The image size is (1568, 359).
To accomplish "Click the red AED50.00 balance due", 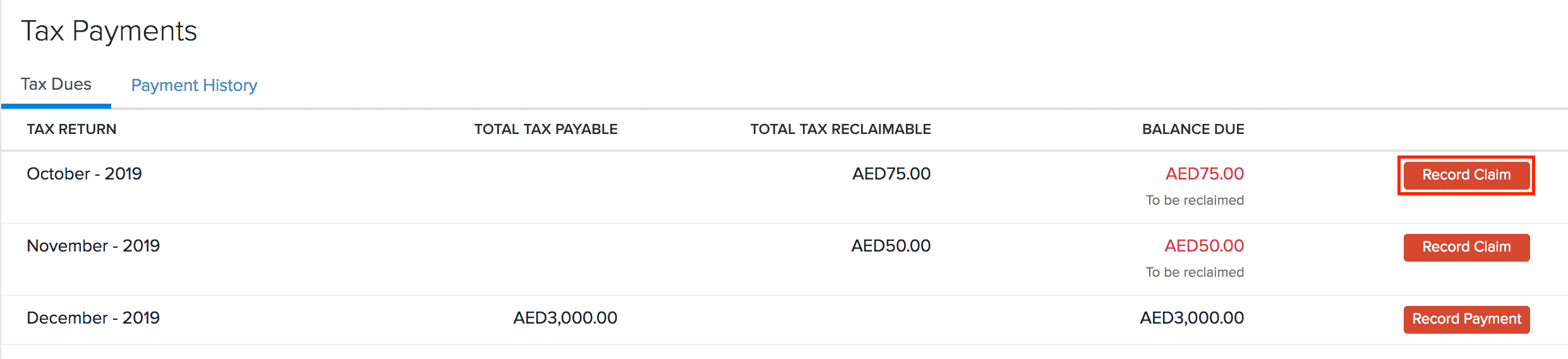I will 1203,246.
